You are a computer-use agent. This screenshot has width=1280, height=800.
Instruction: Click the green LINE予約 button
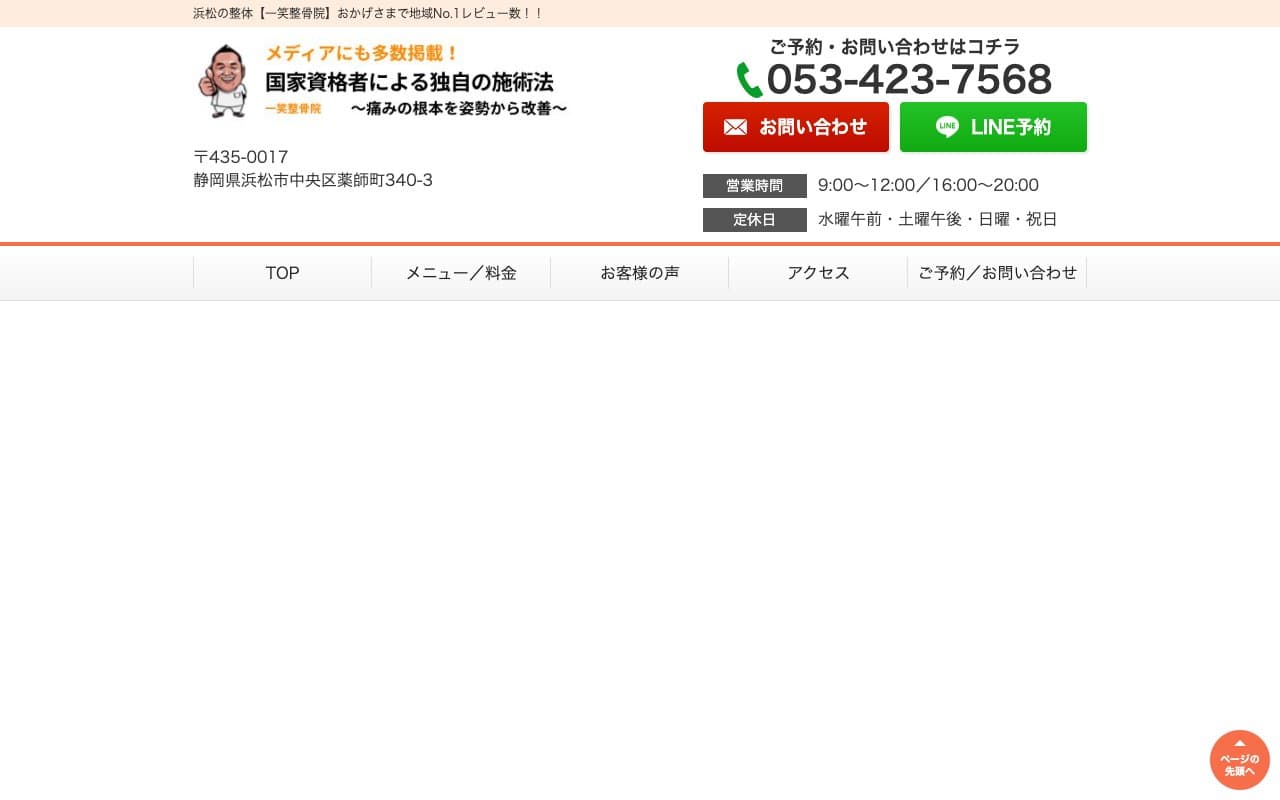click(993, 127)
